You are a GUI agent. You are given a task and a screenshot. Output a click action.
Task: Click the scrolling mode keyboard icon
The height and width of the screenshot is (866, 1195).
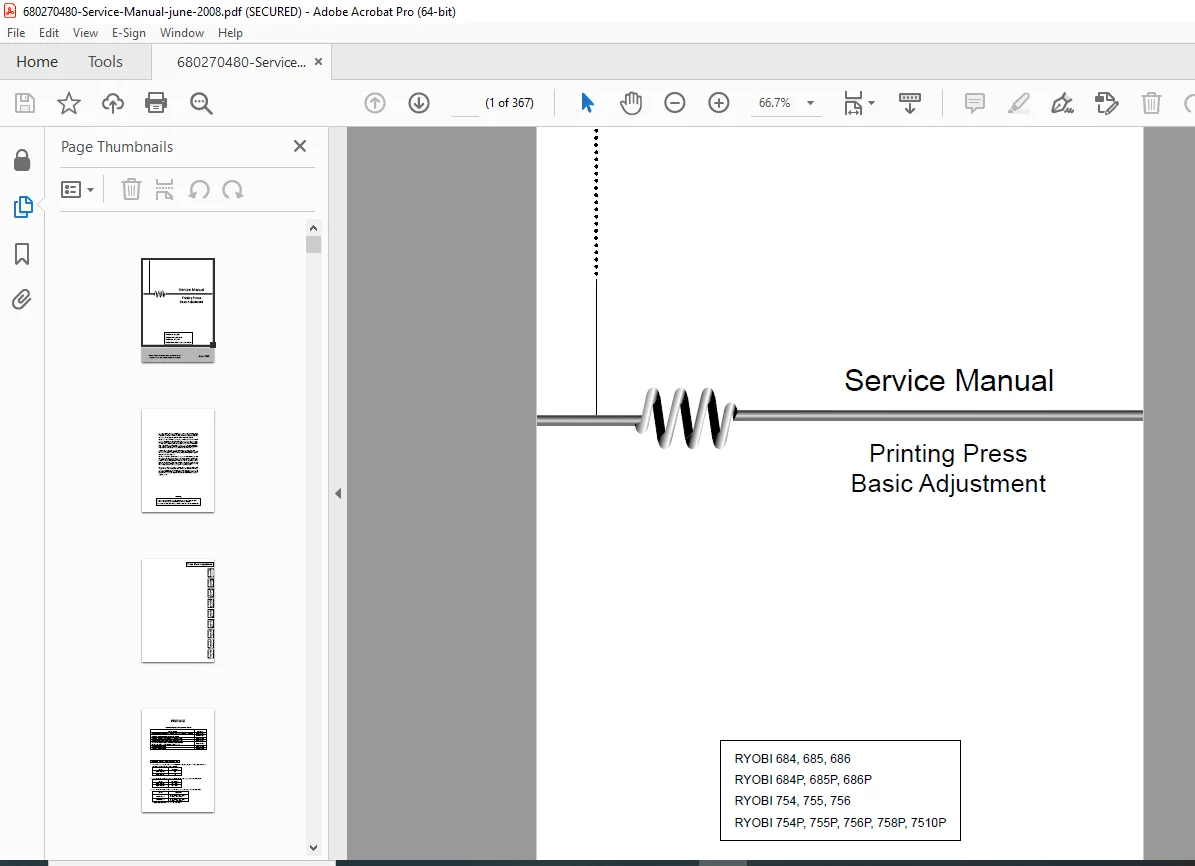click(x=910, y=103)
